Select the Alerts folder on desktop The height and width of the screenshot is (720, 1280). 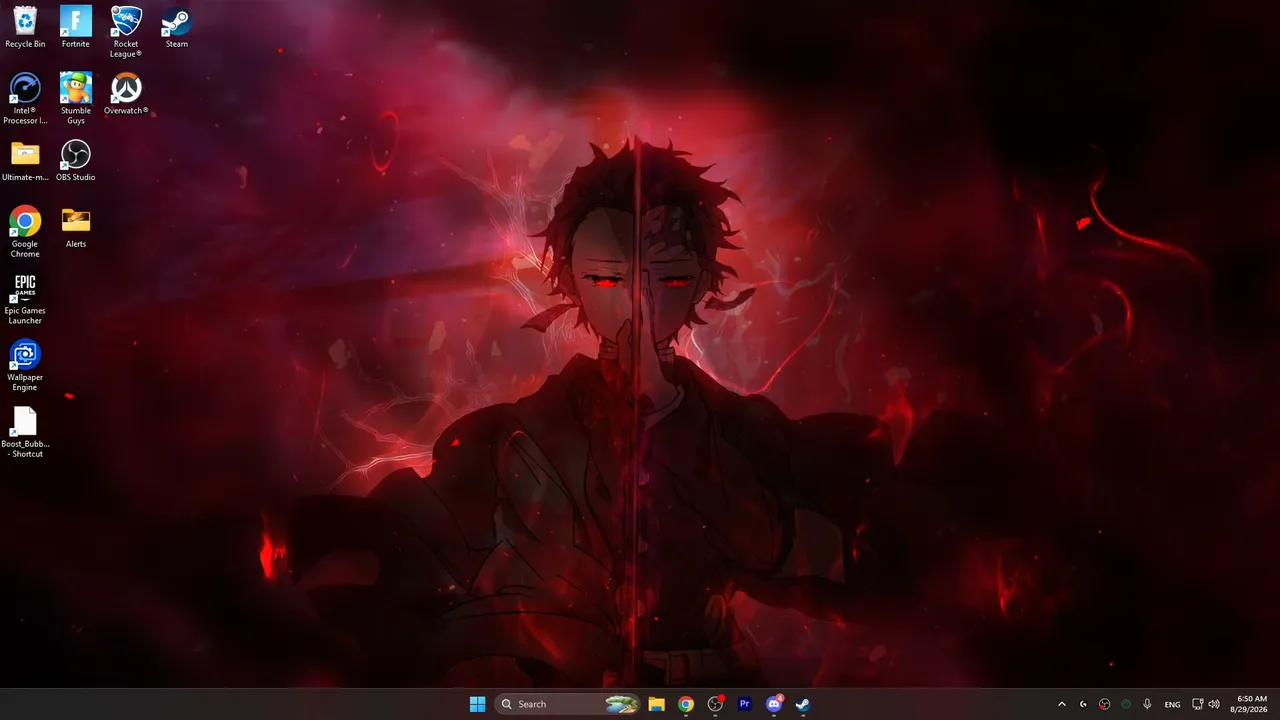pos(76,227)
